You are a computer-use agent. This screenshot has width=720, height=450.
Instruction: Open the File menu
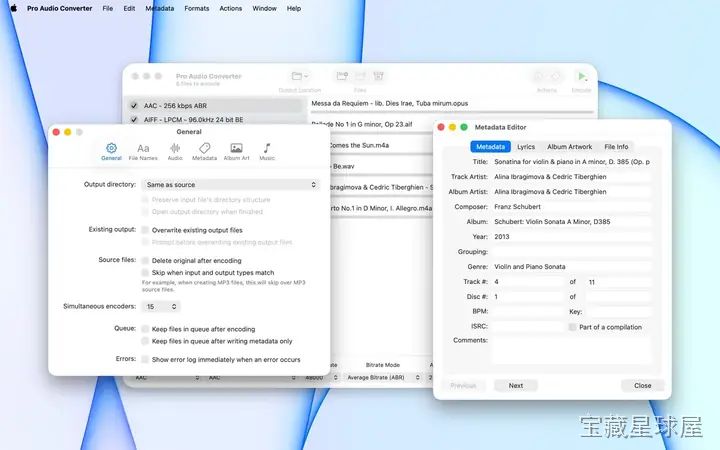click(108, 8)
